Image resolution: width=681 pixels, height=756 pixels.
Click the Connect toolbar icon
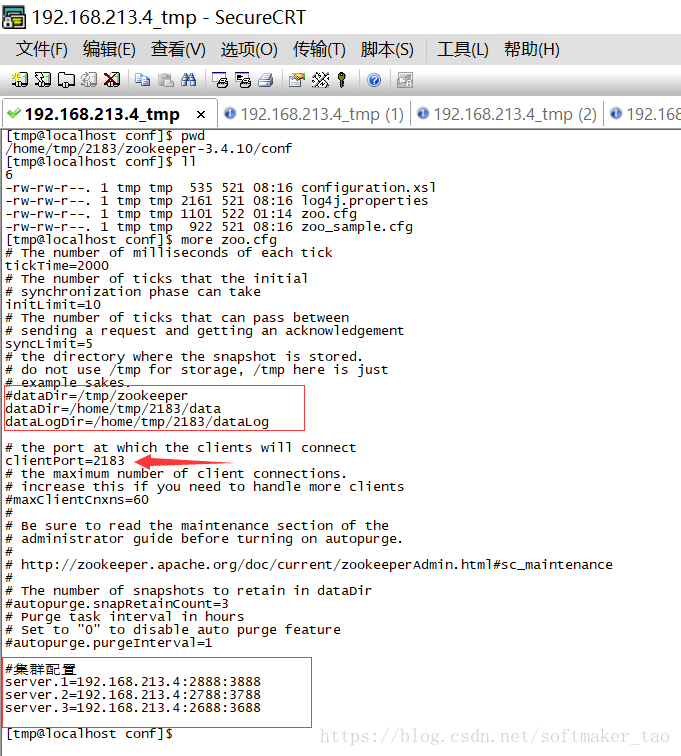tap(20, 80)
